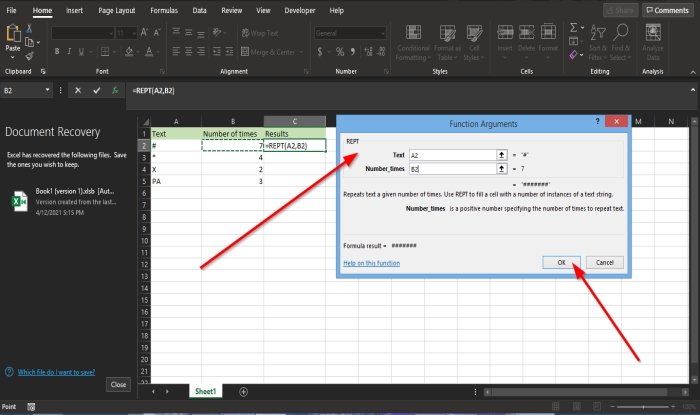Open the Formulas ribbon tab
Image resolution: width=700 pixels, height=415 pixels.
tap(164, 10)
